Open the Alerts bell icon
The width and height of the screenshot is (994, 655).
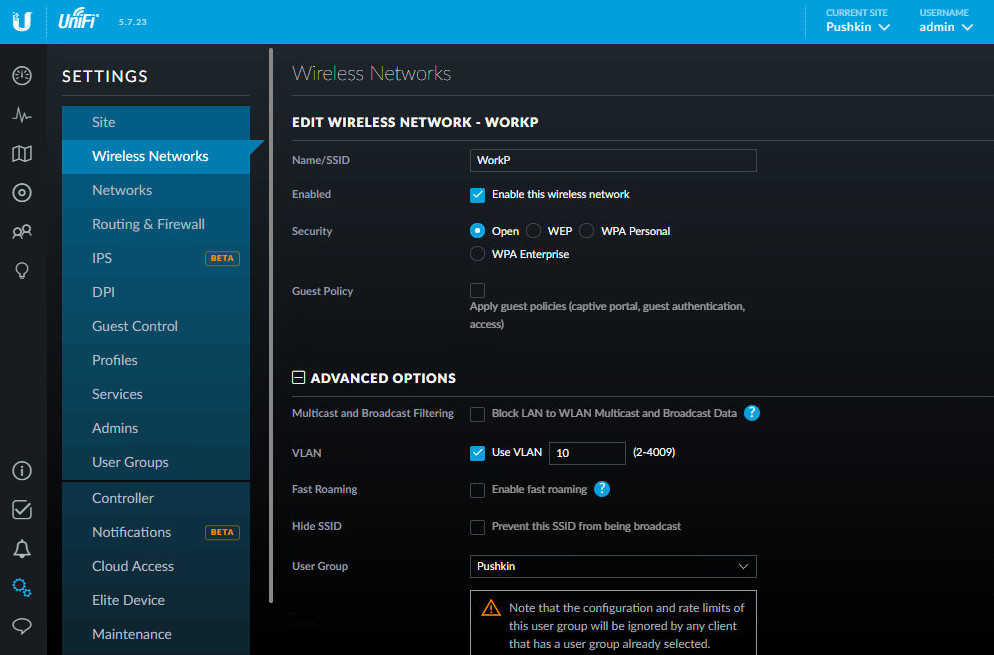(22, 548)
